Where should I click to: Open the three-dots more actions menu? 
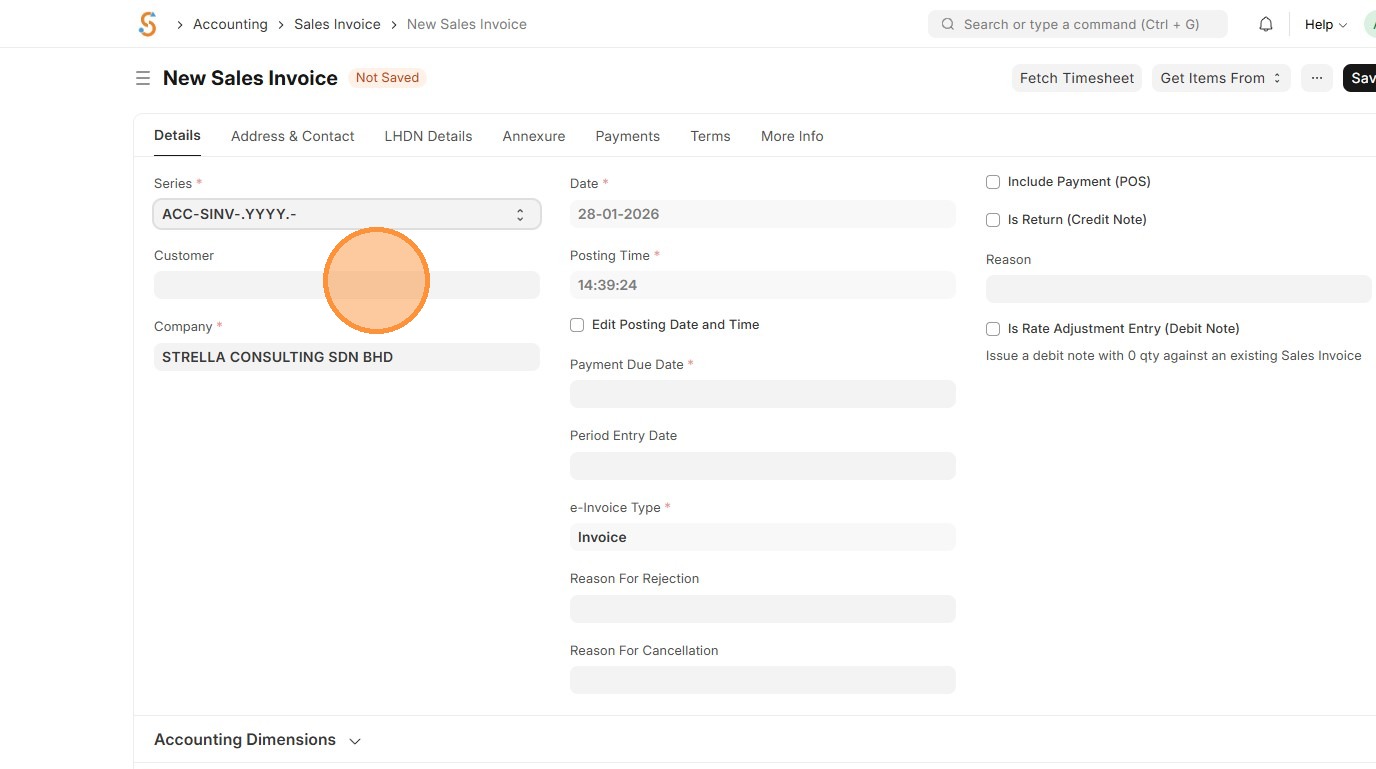[x=1317, y=78]
